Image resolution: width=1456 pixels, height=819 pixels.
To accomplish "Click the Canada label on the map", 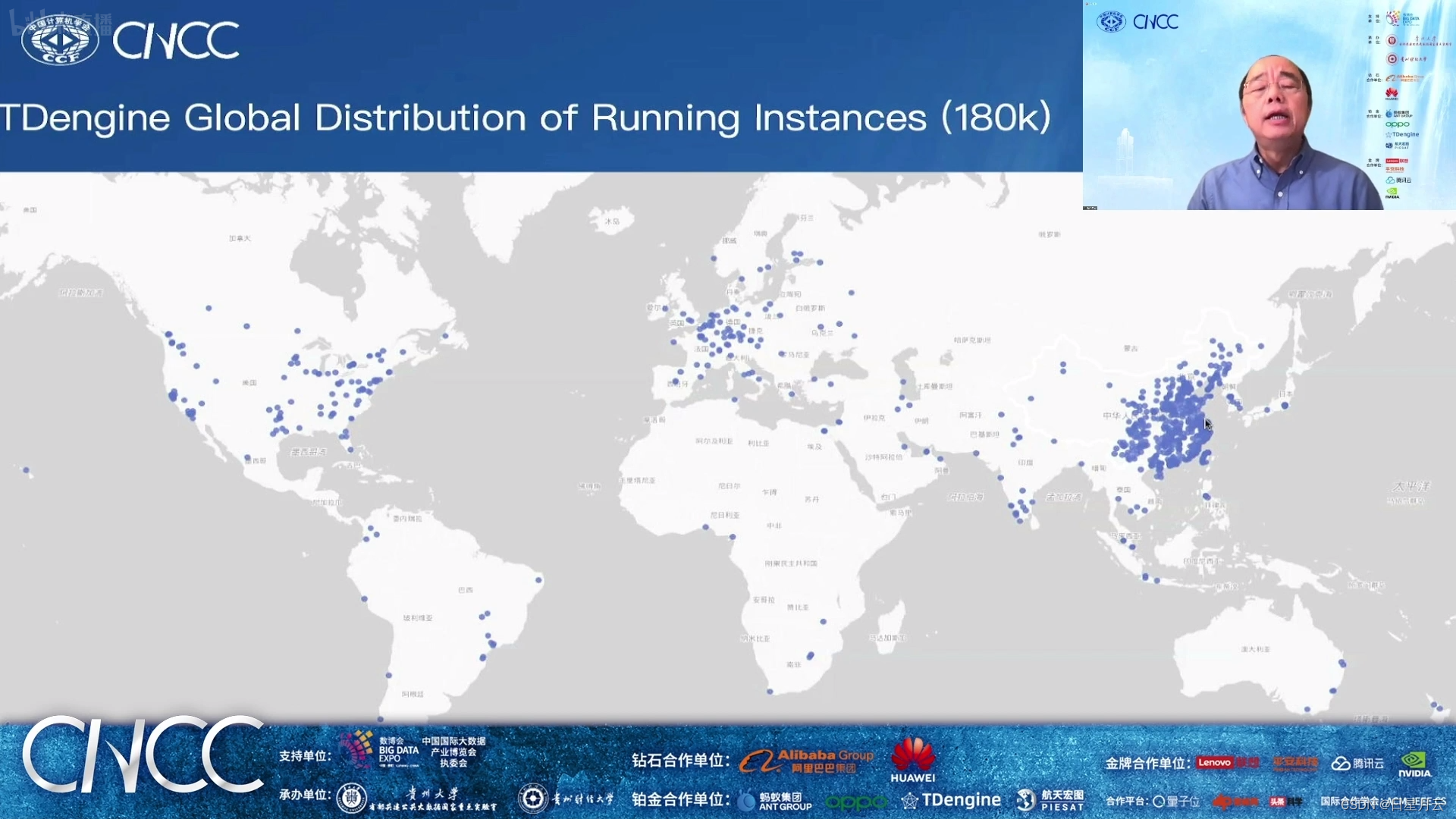I will (x=240, y=238).
